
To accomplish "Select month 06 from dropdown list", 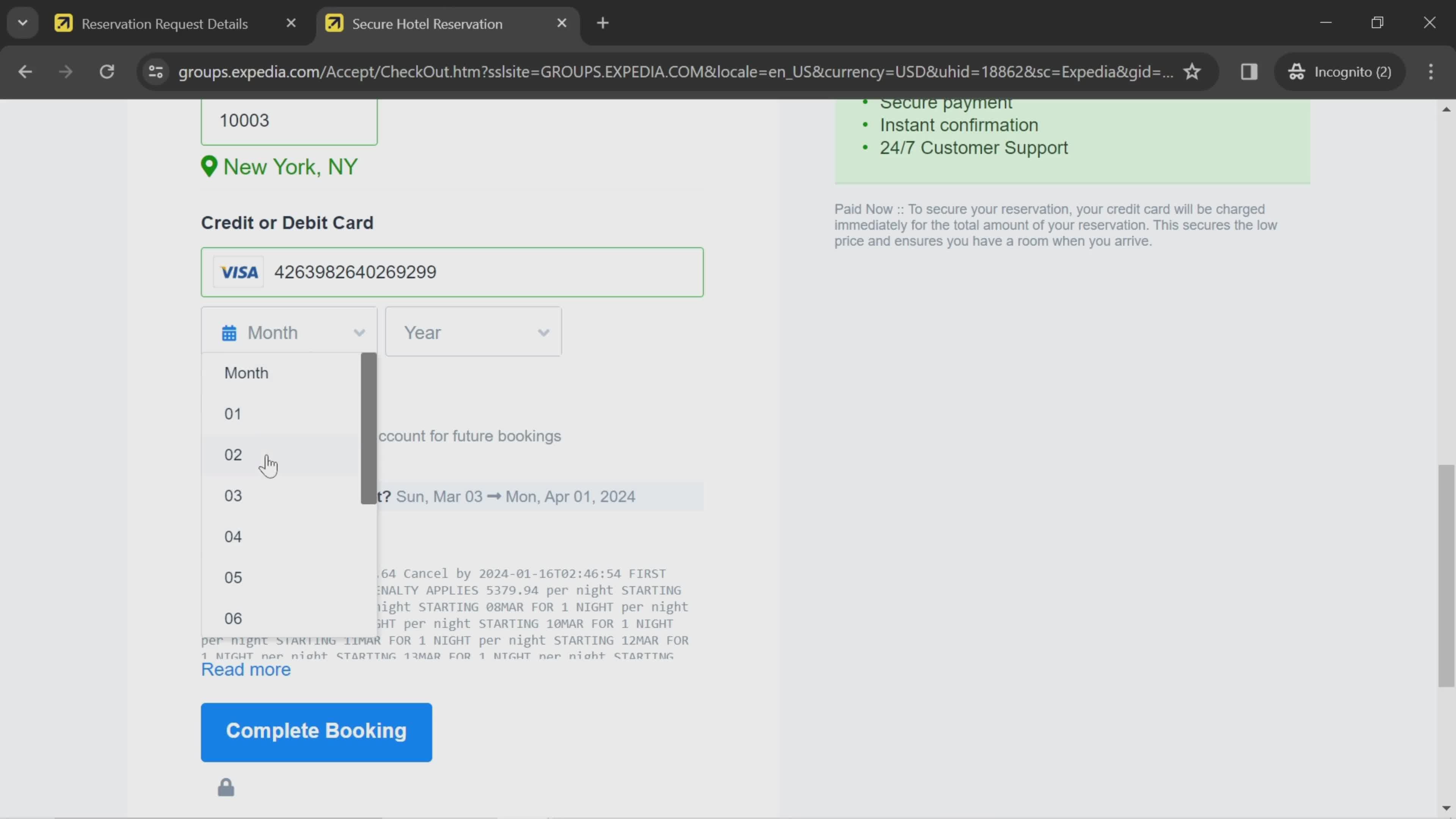I will 233,617.
